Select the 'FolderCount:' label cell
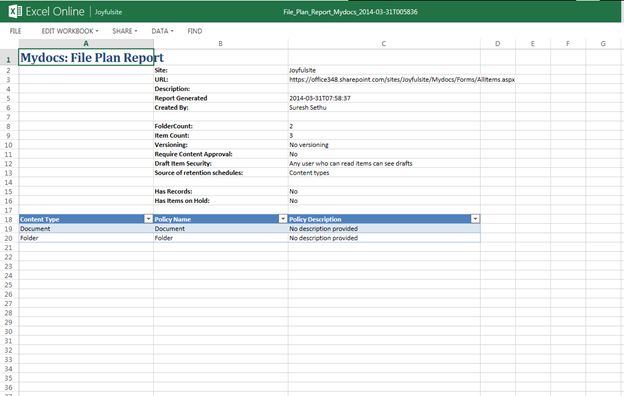This screenshot has width=624, height=396. click(x=221, y=126)
